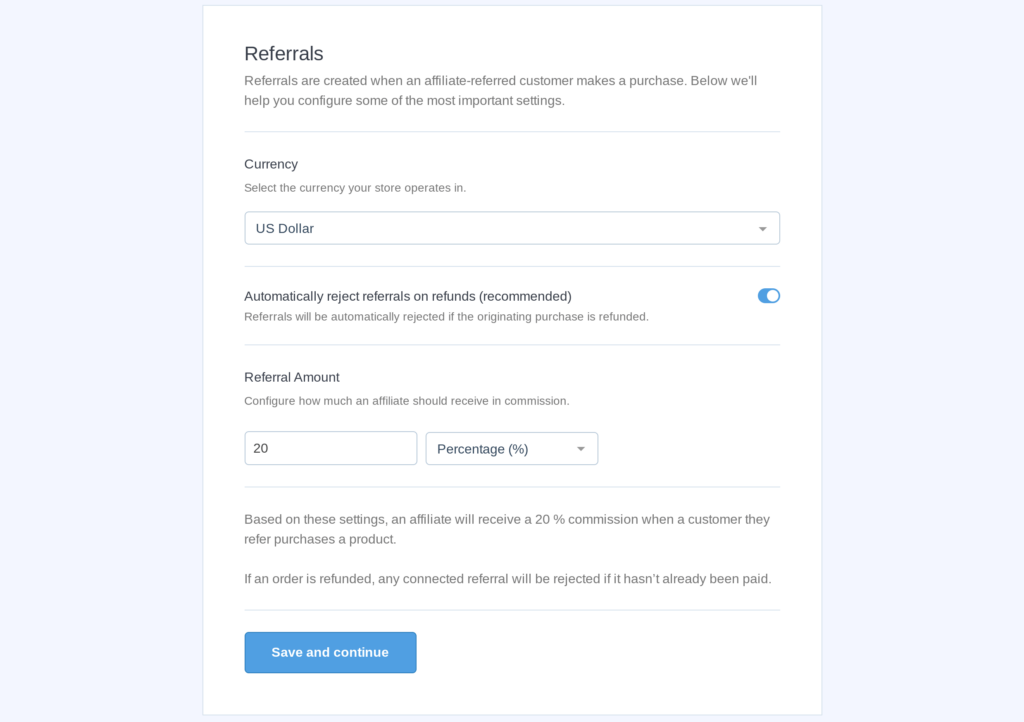Click the Automatically reject referrals on refunds label
The height and width of the screenshot is (722, 1024).
[x=408, y=296]
